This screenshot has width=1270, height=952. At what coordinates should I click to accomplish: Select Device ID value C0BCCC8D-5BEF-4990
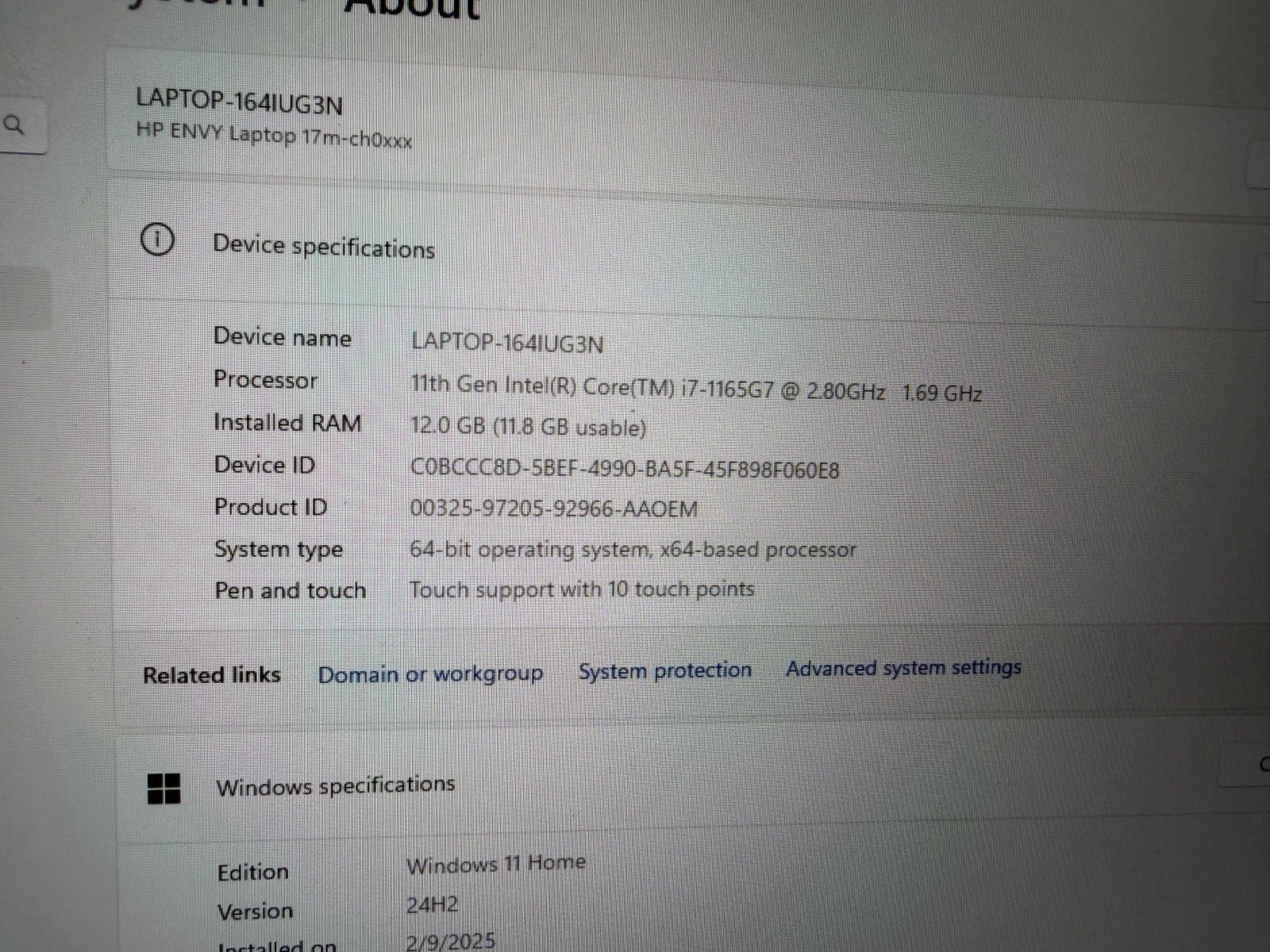(x=625, y=469)
